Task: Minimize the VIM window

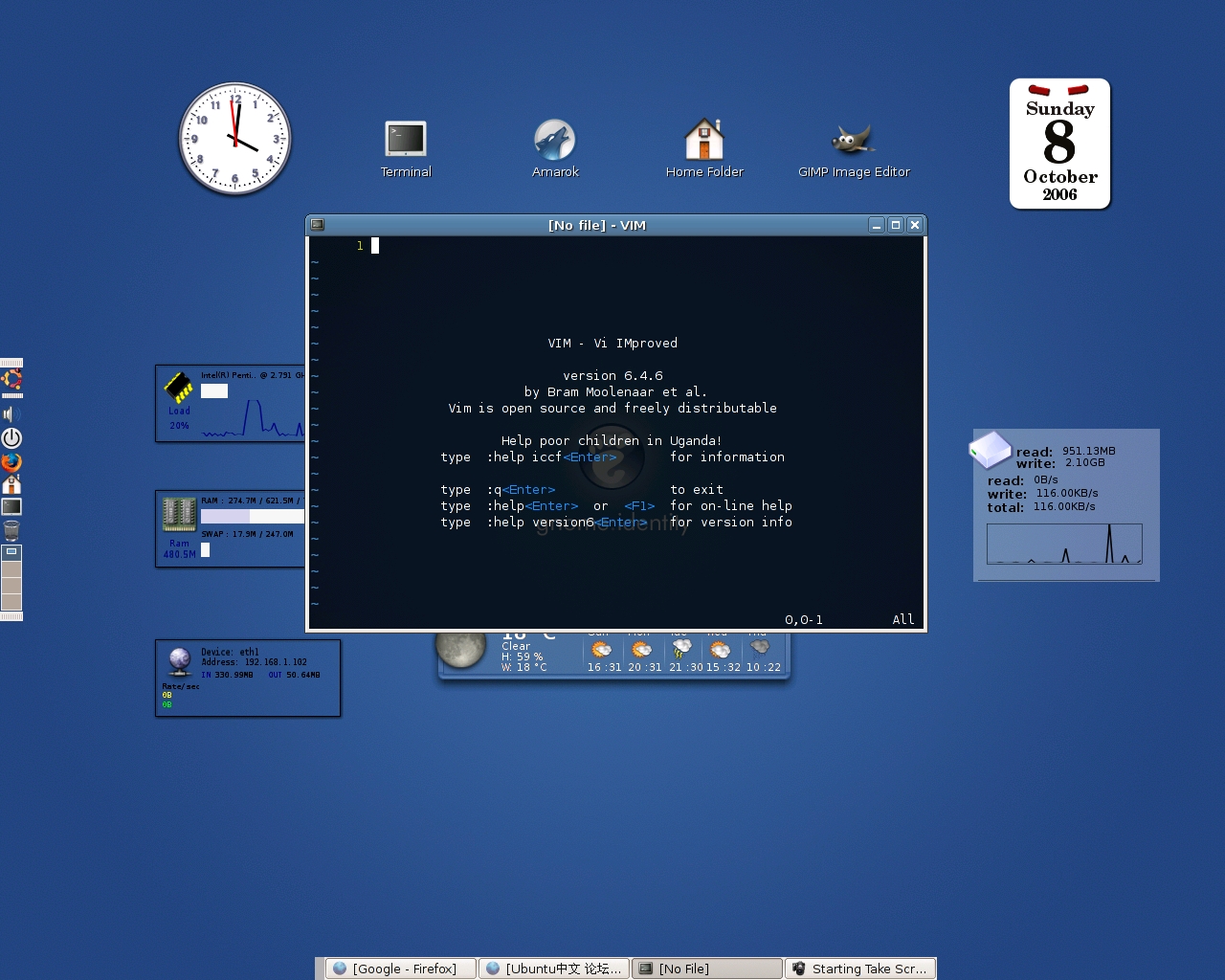Action: [x=877, y=225]
